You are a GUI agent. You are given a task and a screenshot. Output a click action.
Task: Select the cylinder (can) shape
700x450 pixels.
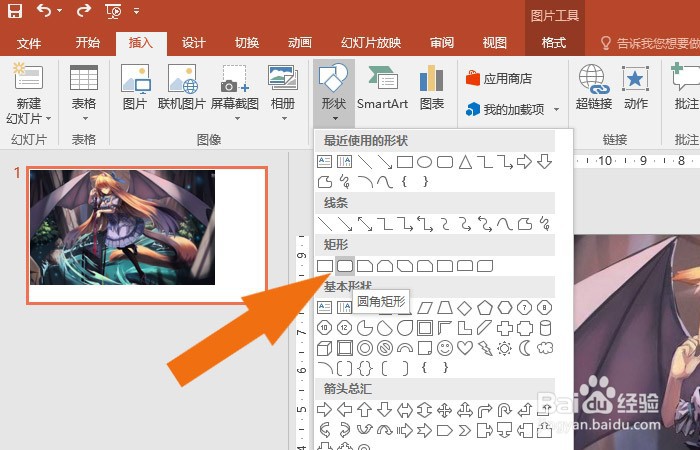coord(545,328)
